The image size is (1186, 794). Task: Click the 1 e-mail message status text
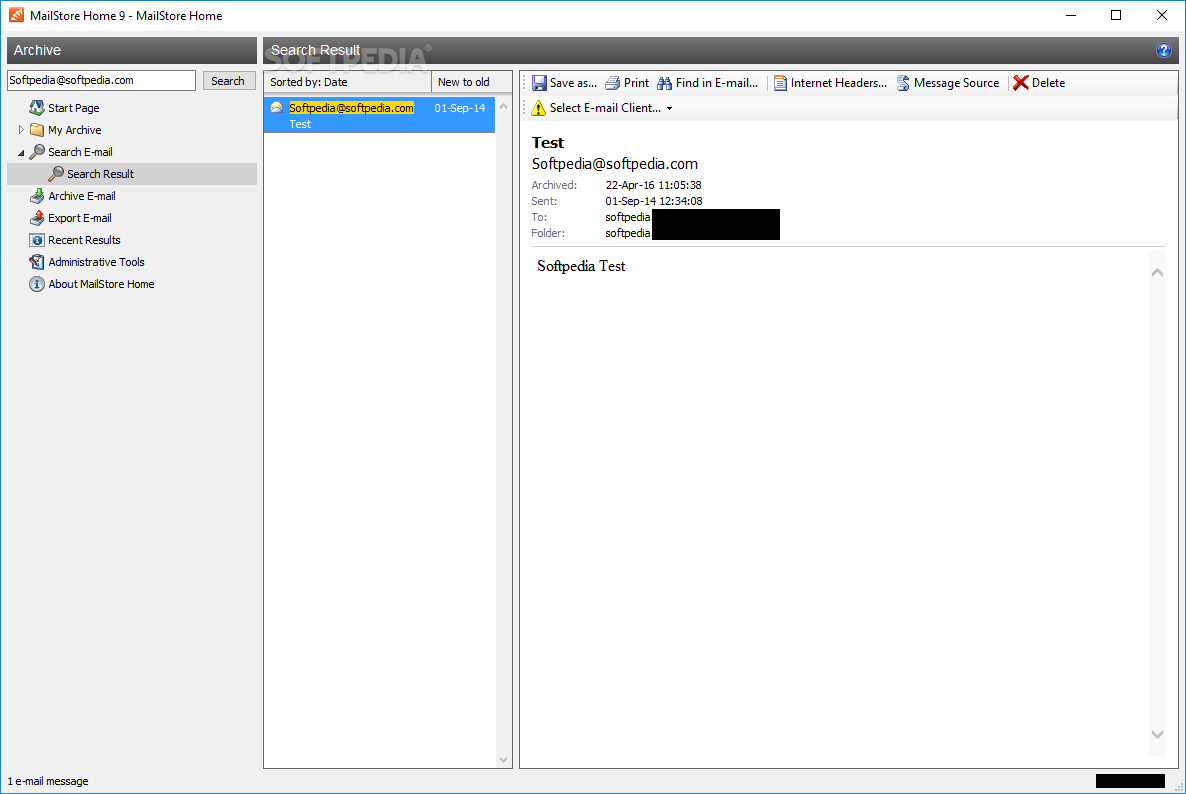(x=48, y=781)
